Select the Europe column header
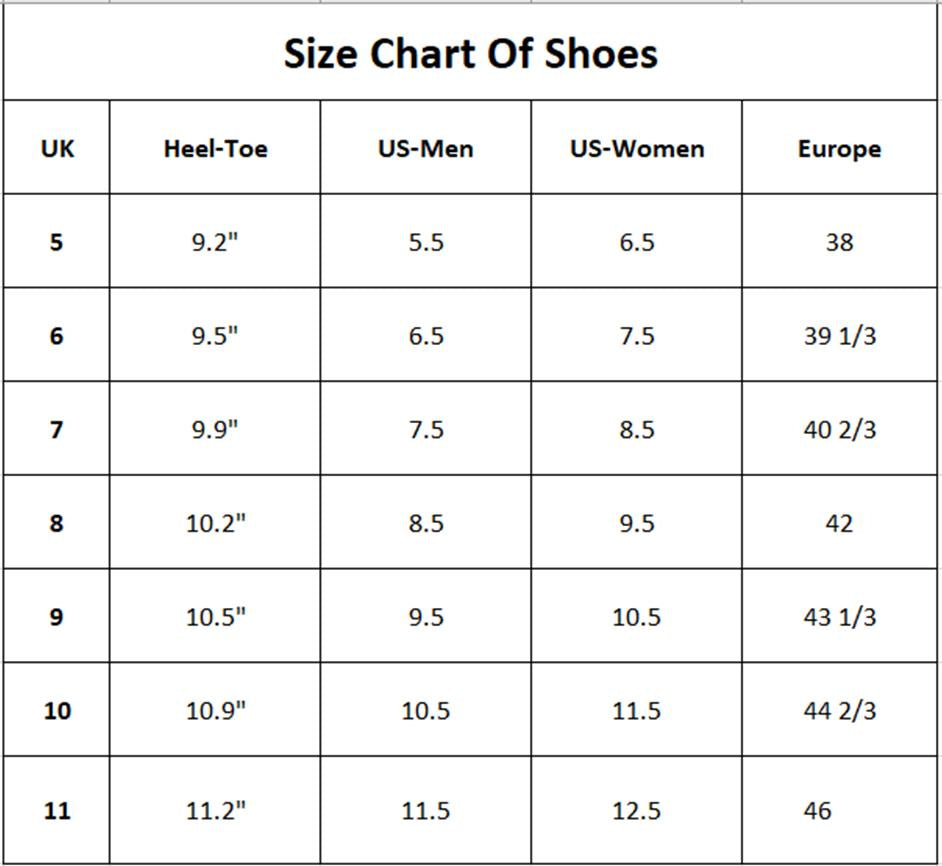This screenshot has height=866, width=942. pyautogui.click(x=839, y=149)
